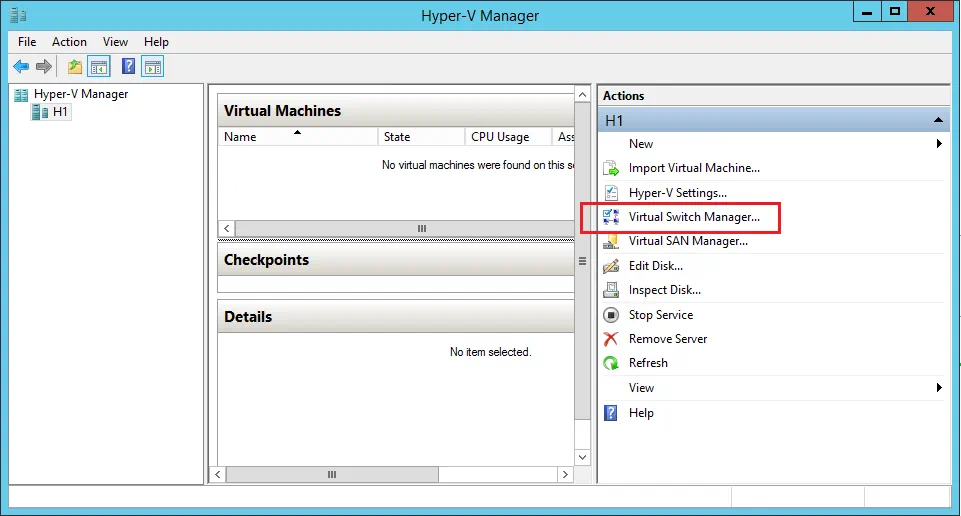This screenshot has height=516, width=961.
Task: Open the File menu
Action: (x=27, y=42)
